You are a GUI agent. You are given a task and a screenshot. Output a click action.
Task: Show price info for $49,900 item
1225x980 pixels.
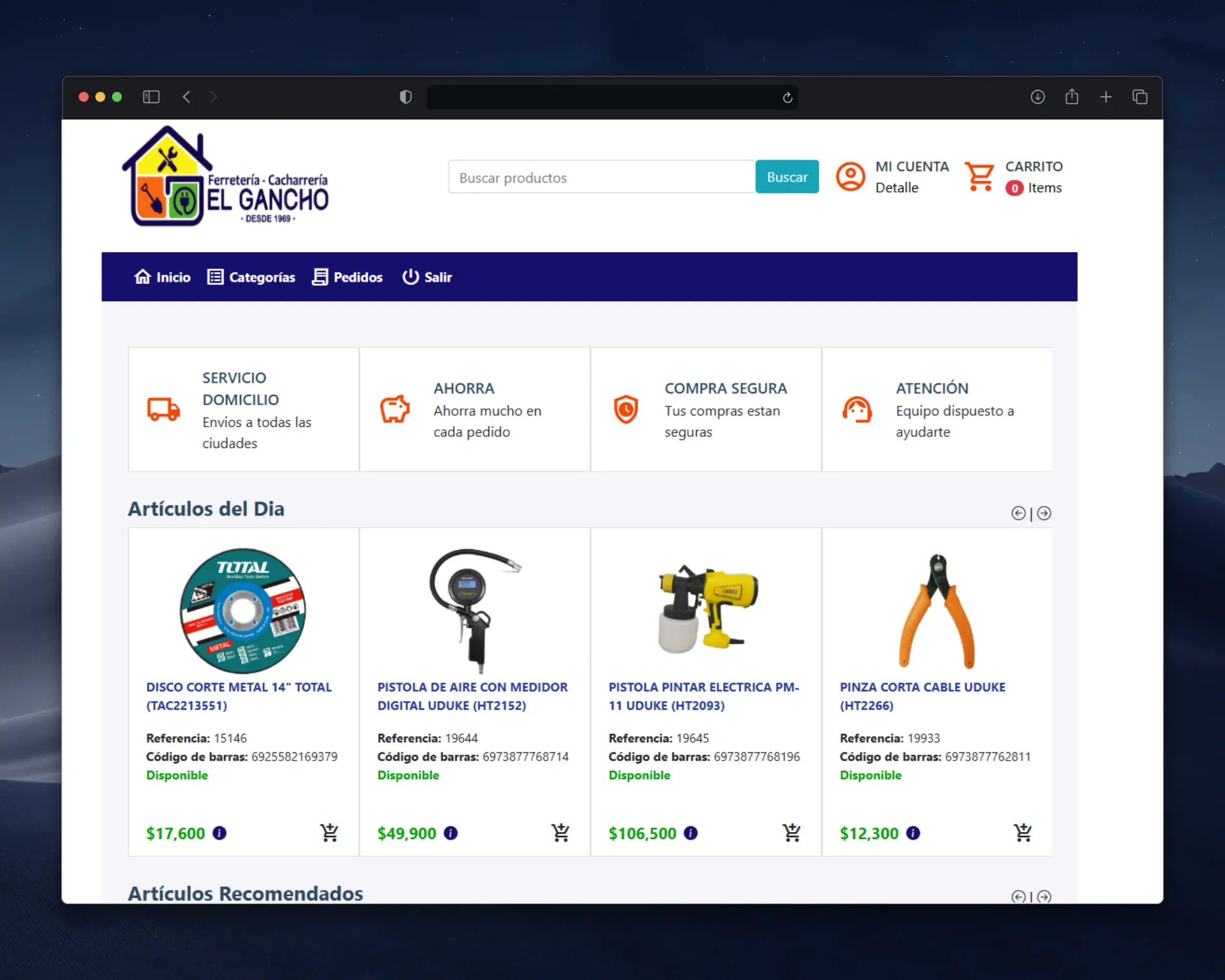[x=450, y=833]
